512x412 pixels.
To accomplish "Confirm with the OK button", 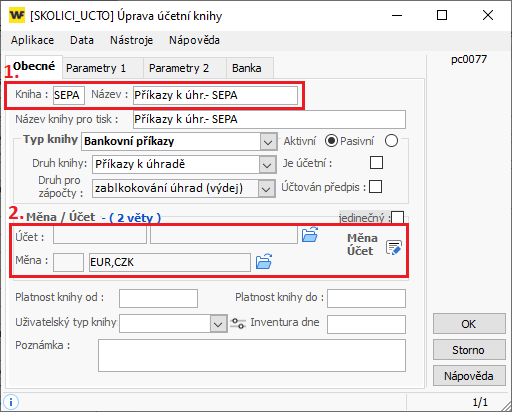I will click(x=469, y=324).
